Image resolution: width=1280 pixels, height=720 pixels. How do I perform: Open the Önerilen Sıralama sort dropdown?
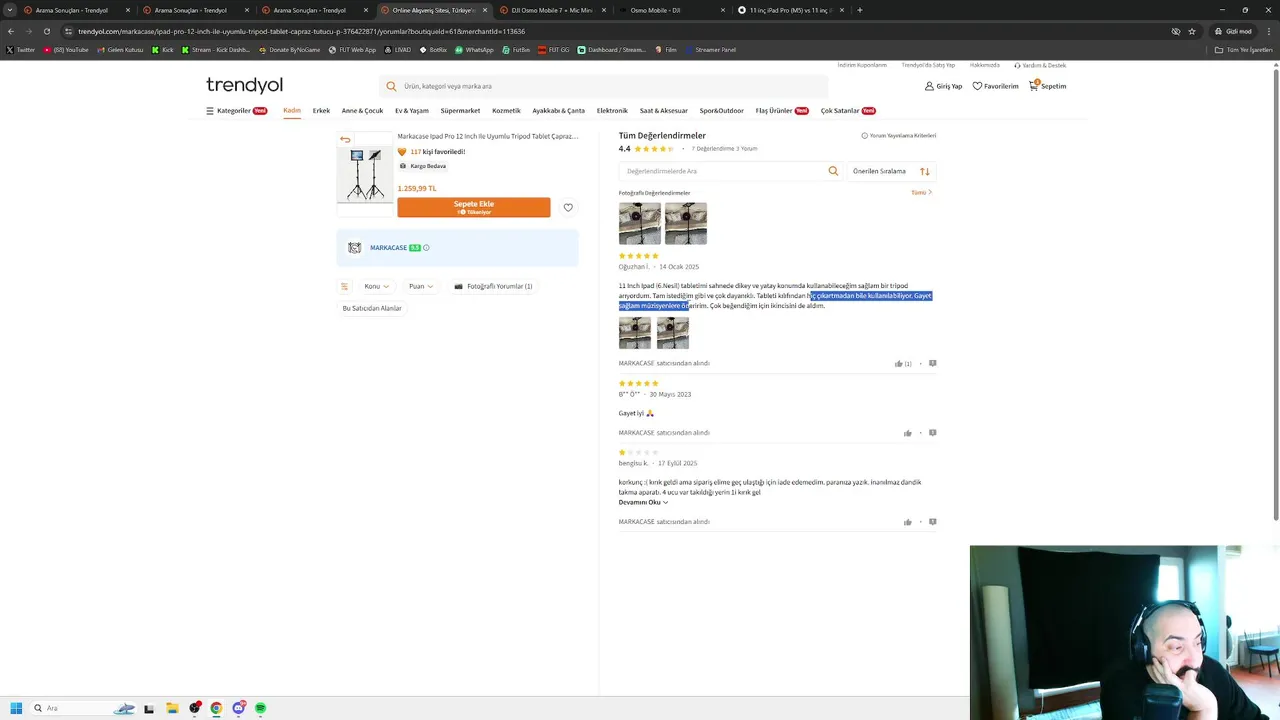(891, 171)
